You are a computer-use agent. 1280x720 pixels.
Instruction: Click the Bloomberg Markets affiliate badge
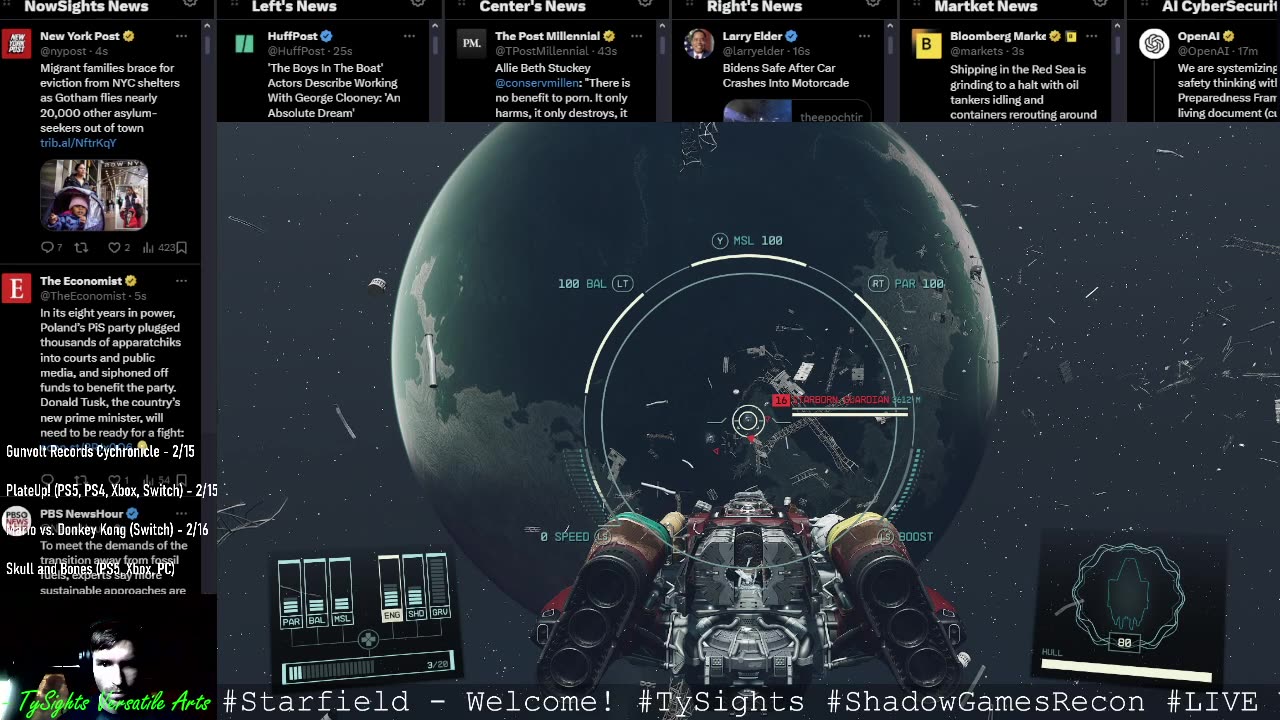[x=1070, y=36]
